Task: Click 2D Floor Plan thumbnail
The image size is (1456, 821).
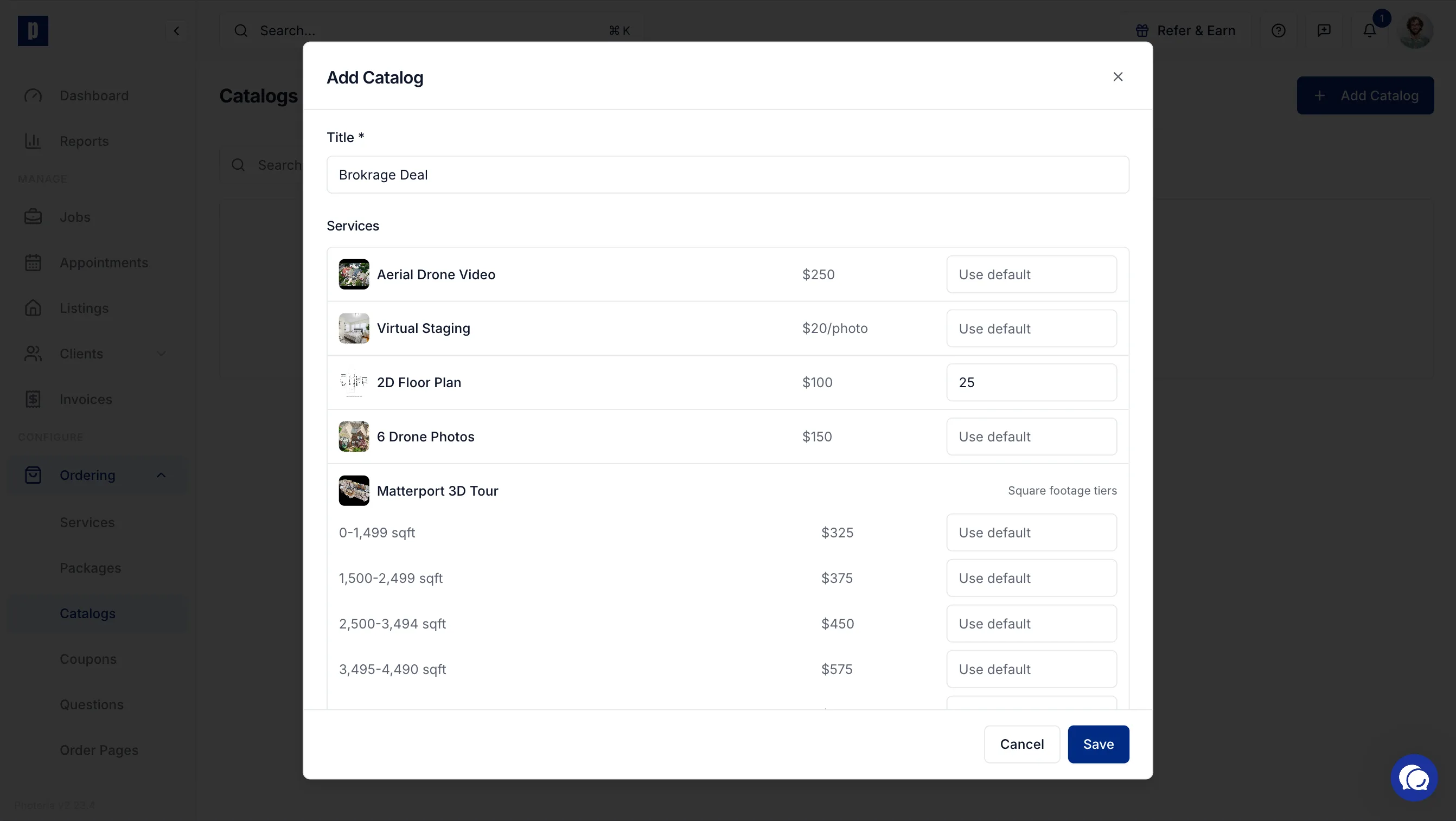Action: [x=354, y=382]
